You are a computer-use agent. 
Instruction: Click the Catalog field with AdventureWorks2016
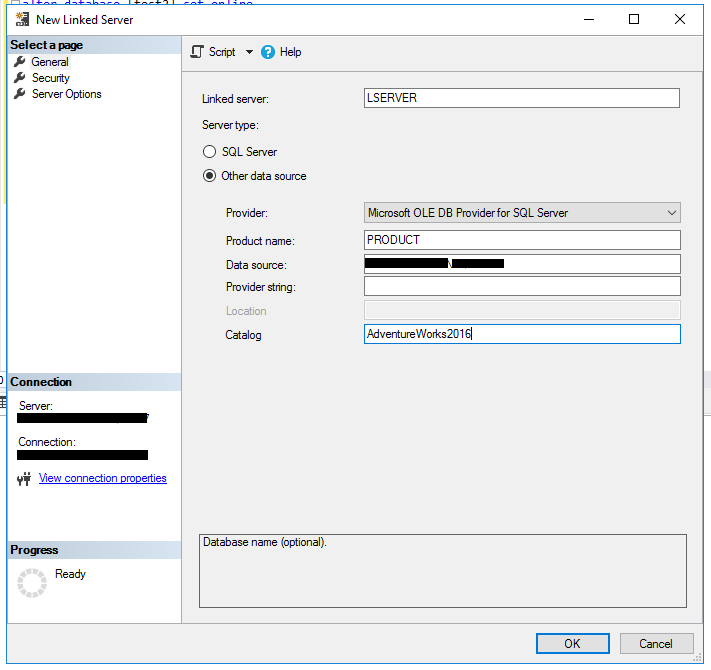click(522, 334)
